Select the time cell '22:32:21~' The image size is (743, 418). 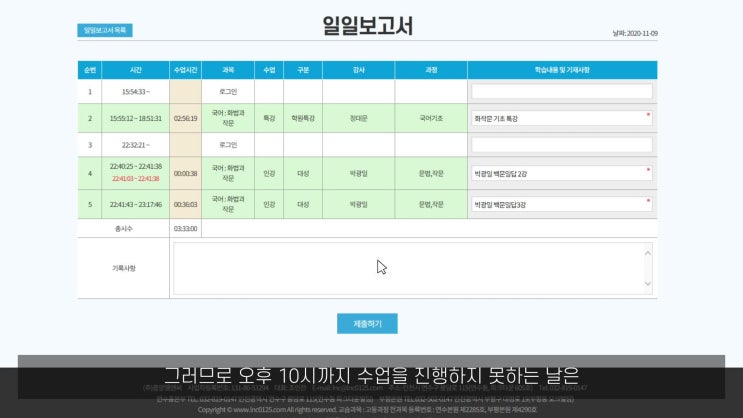[136, 145]
